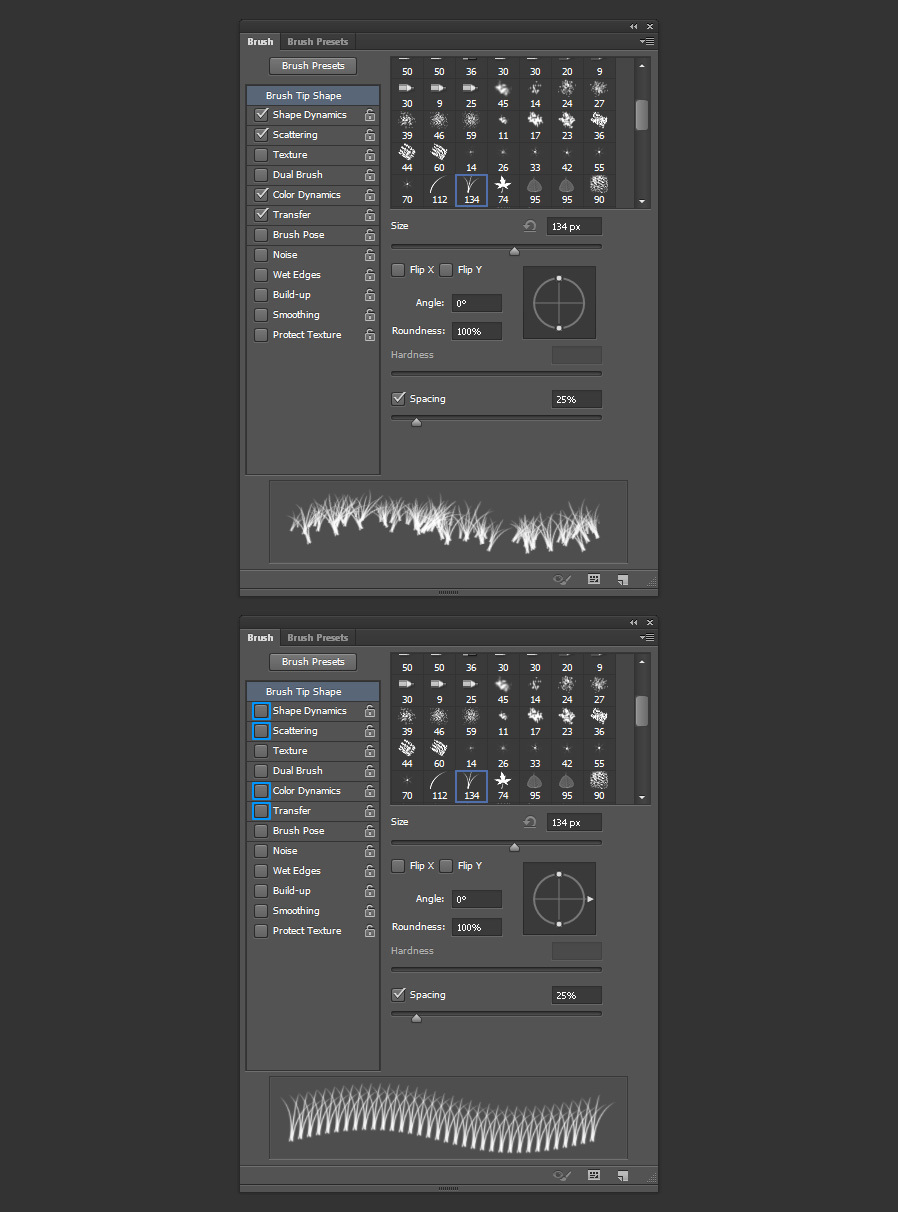Click Size slider handle in lower panel
This screenshot has height=1212, width=898.
point(514,847)
